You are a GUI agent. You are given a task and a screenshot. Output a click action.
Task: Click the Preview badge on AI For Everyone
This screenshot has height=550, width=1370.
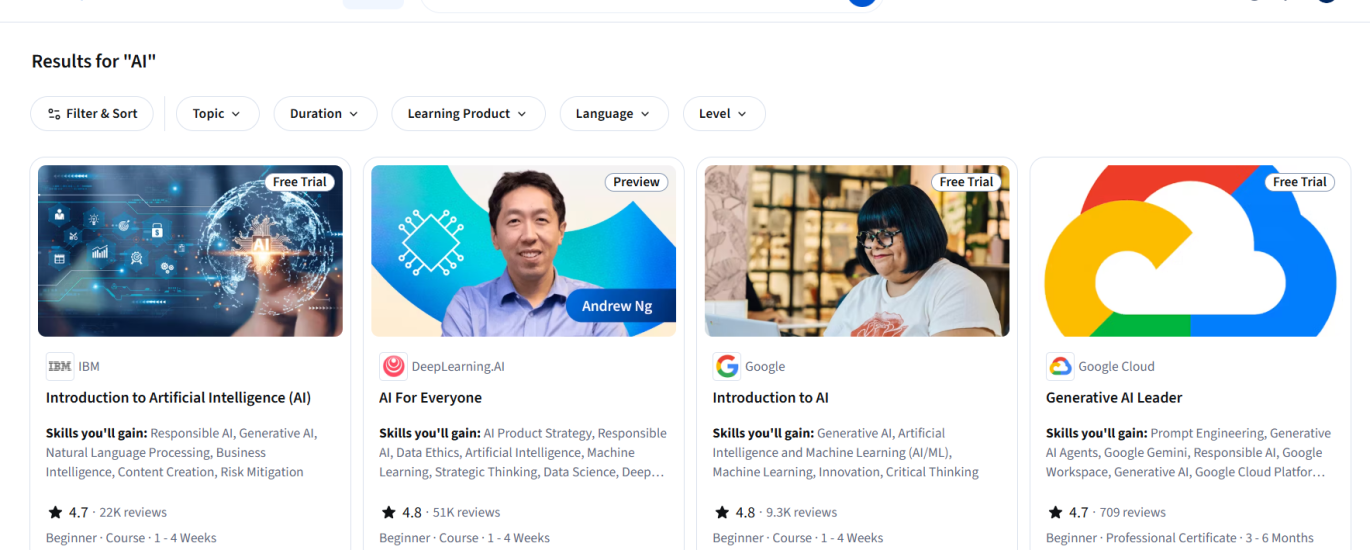point(636,182)
